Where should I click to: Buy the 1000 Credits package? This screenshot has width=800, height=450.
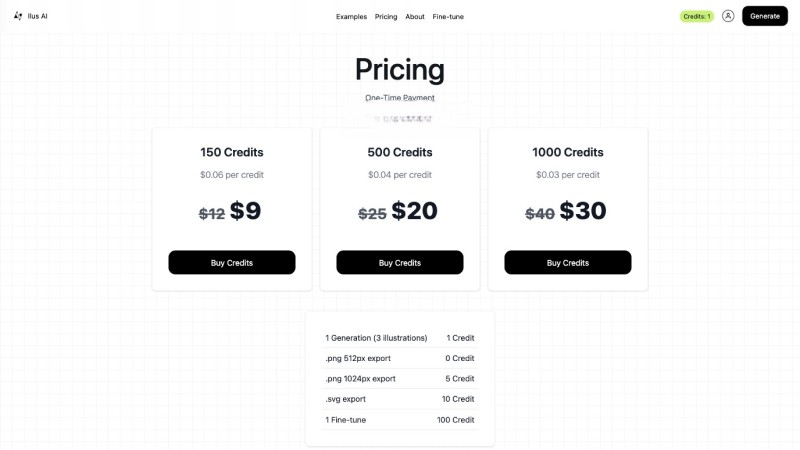(568, 262)
